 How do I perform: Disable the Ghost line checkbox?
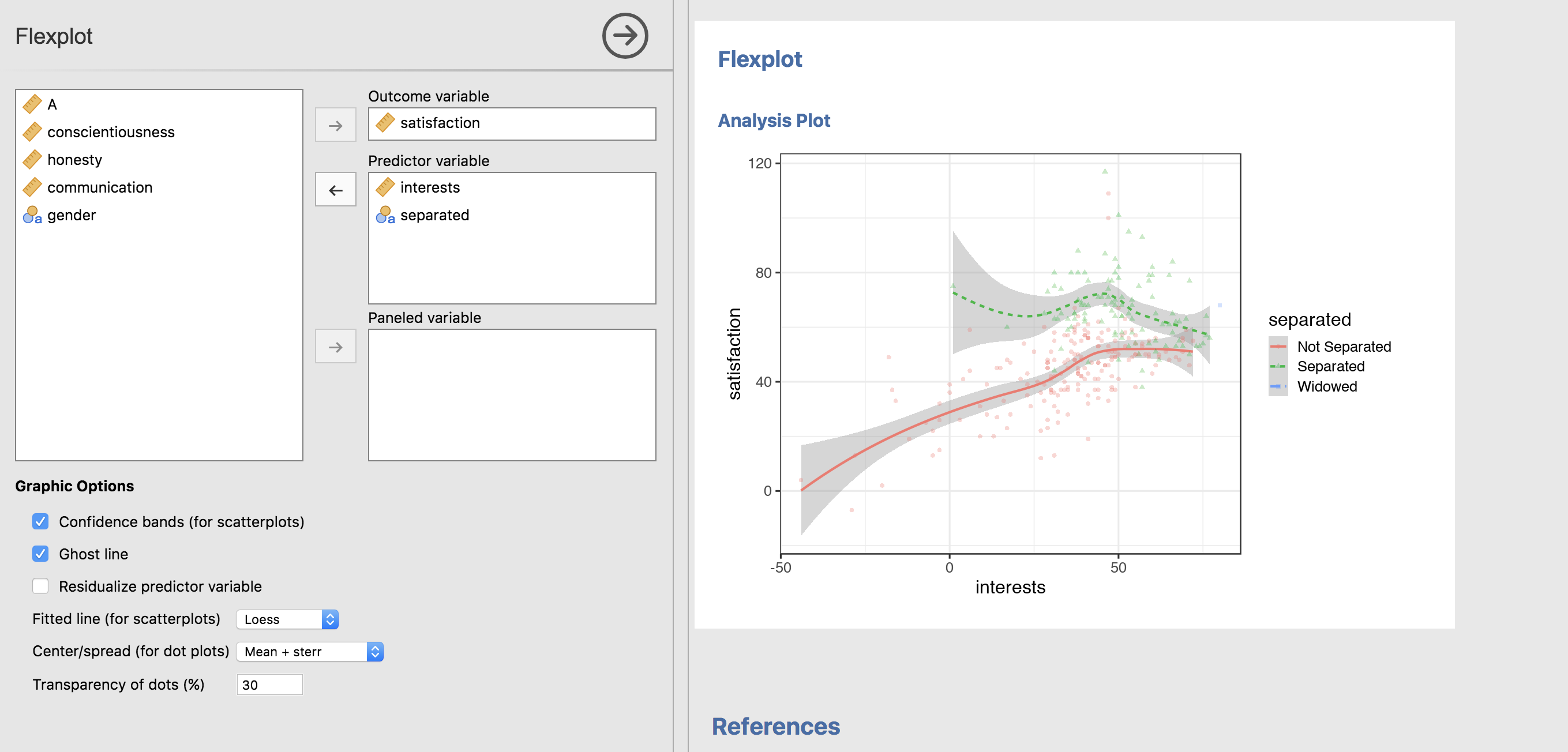pos(41,553)
